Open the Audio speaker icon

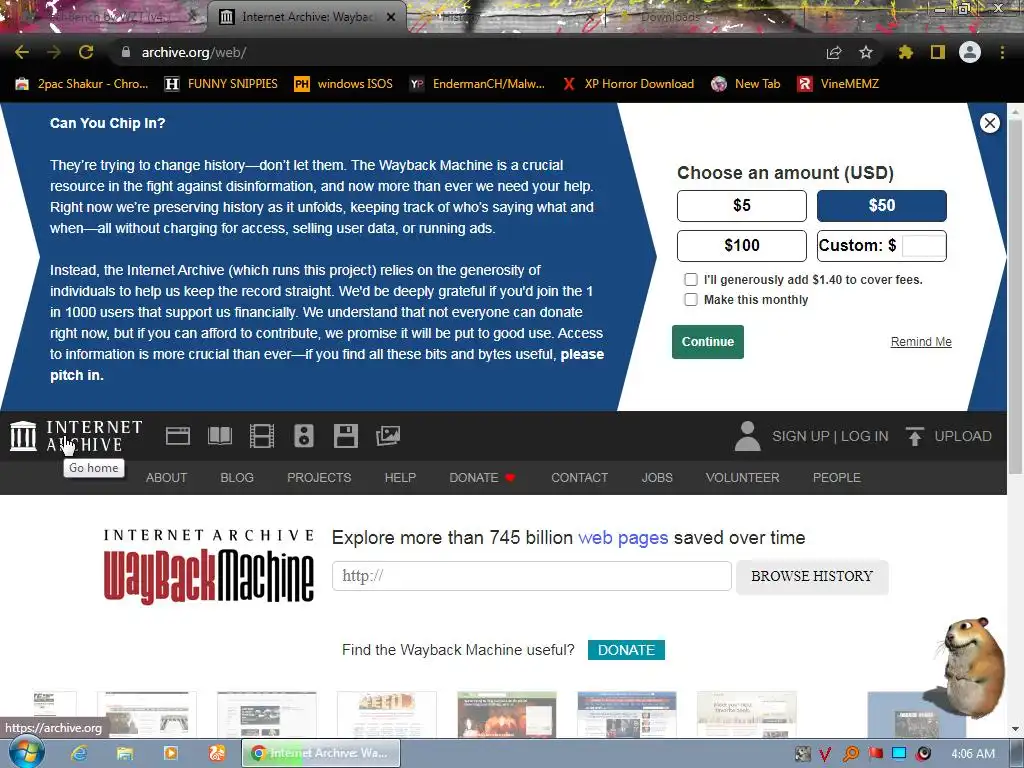[304, 436]
